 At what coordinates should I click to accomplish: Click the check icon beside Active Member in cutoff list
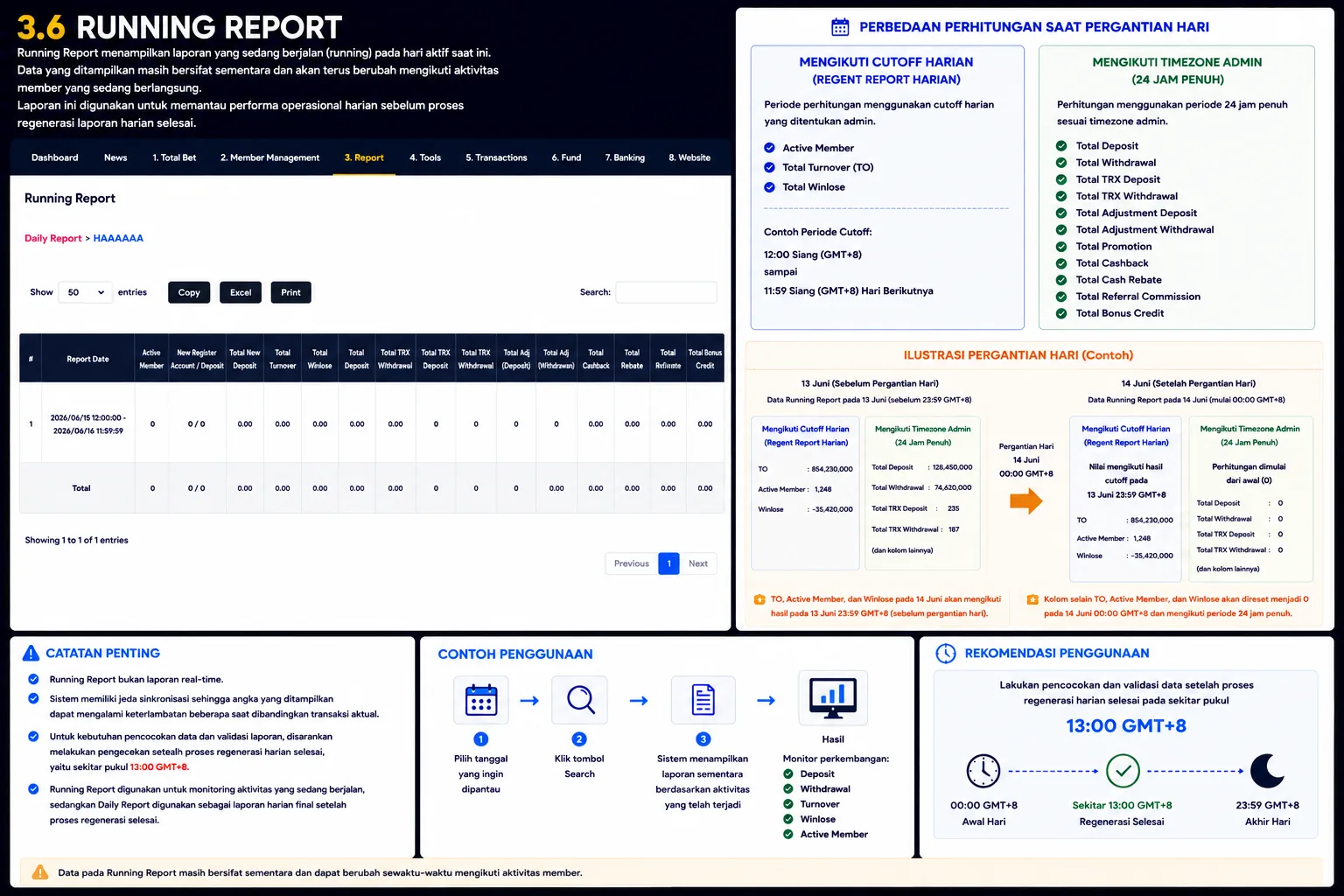click(770, 148)
